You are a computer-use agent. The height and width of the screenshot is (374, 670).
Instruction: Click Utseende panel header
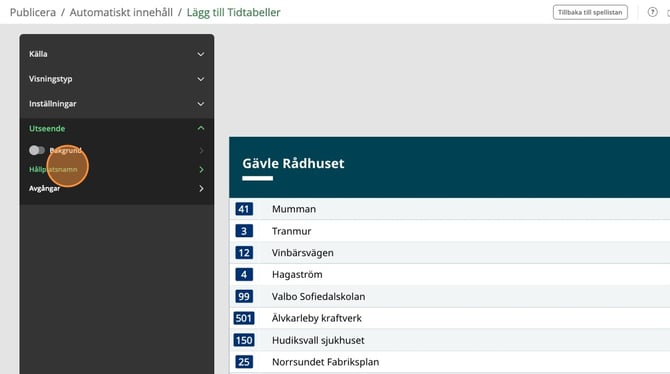pyautogui.click(x=117, y=128)
